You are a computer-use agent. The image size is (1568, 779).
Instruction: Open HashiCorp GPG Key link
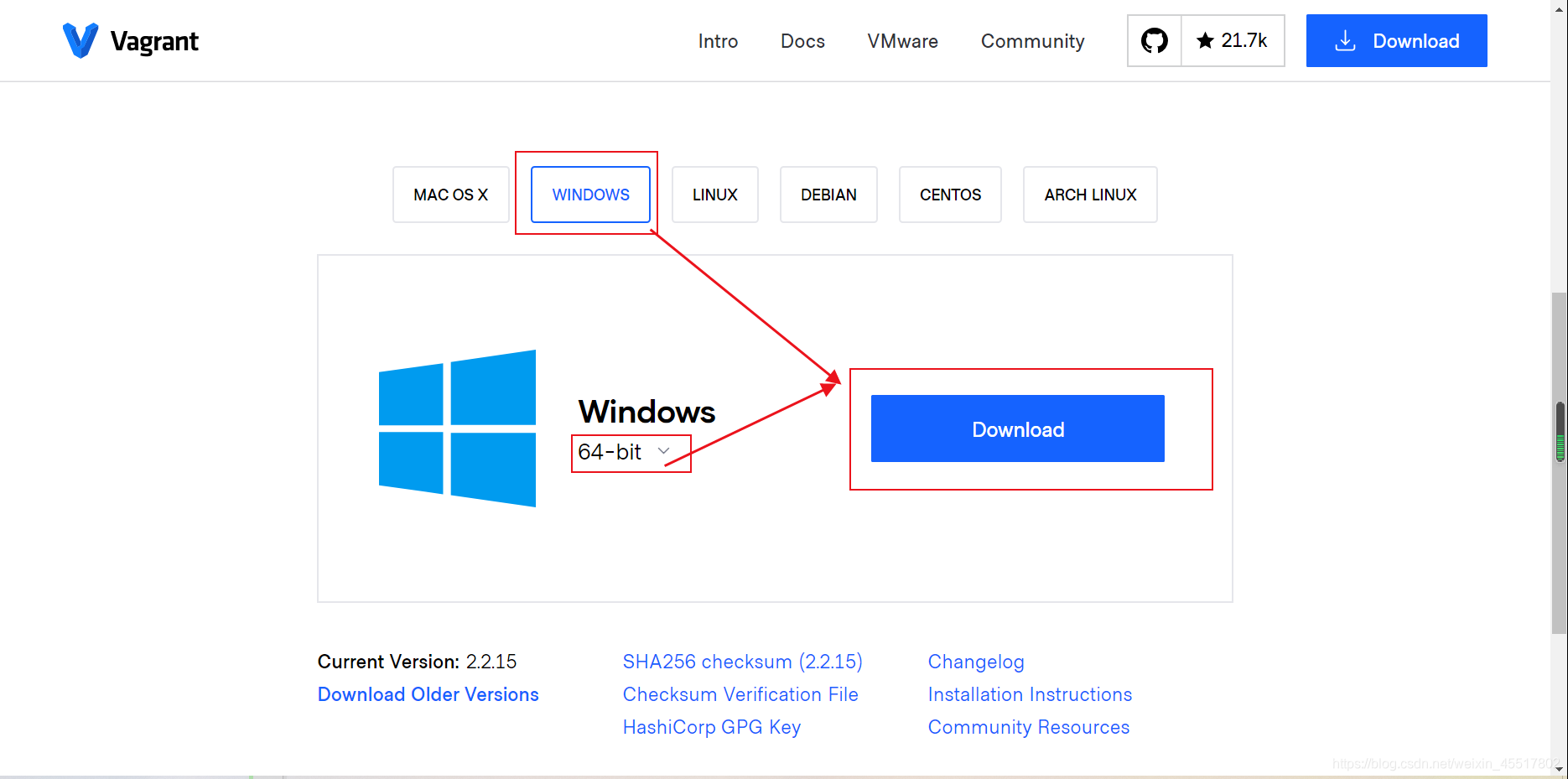[711, 727]
